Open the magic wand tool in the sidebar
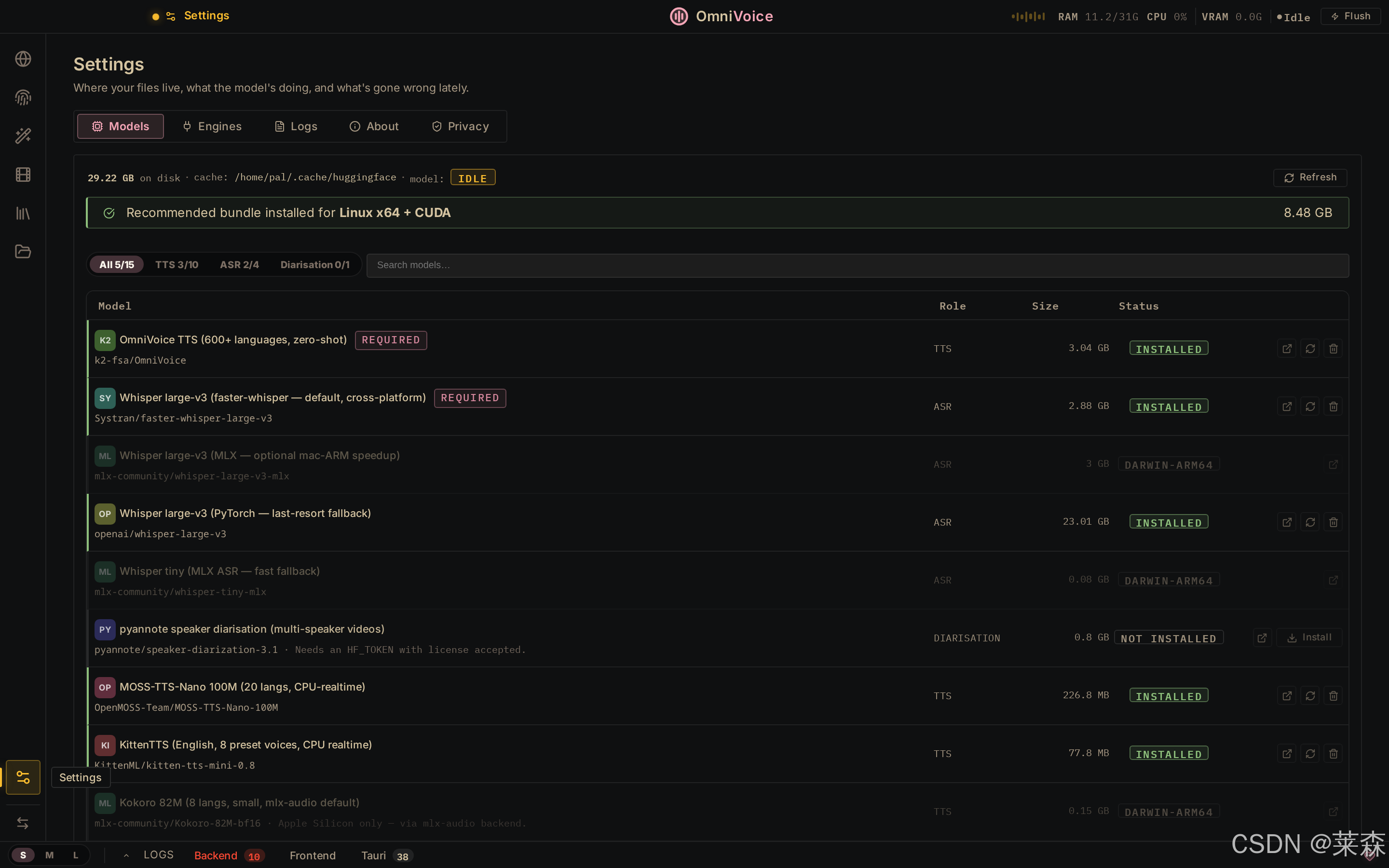 [23, 136]
